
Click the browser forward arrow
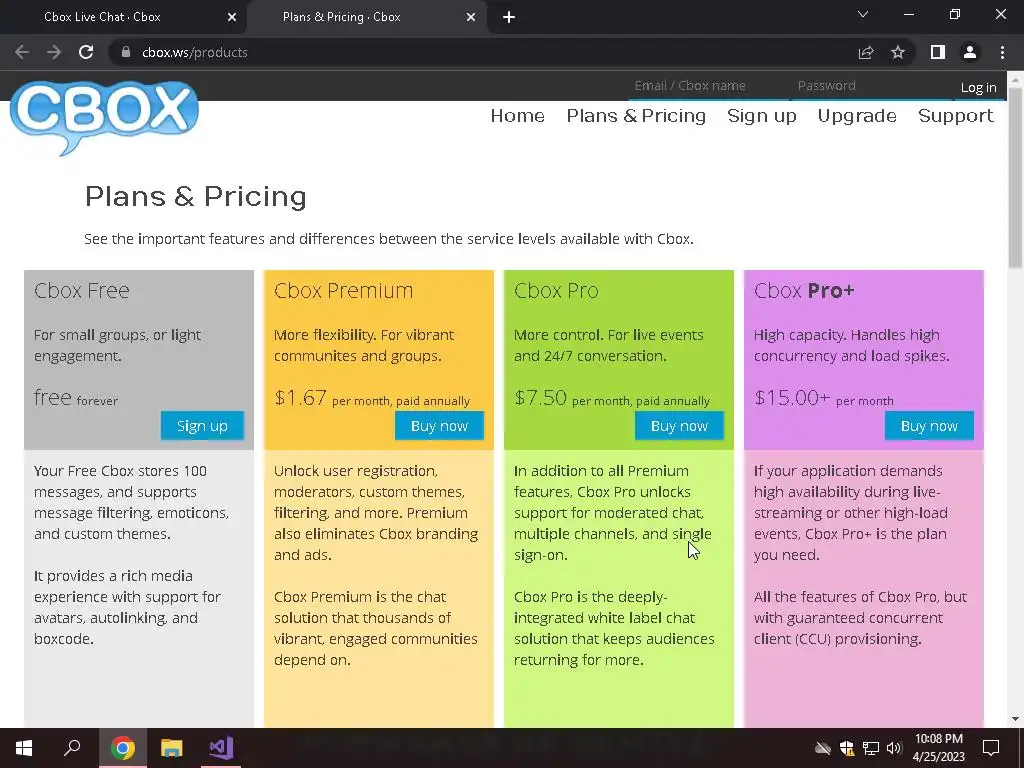[x=54, y=52]
